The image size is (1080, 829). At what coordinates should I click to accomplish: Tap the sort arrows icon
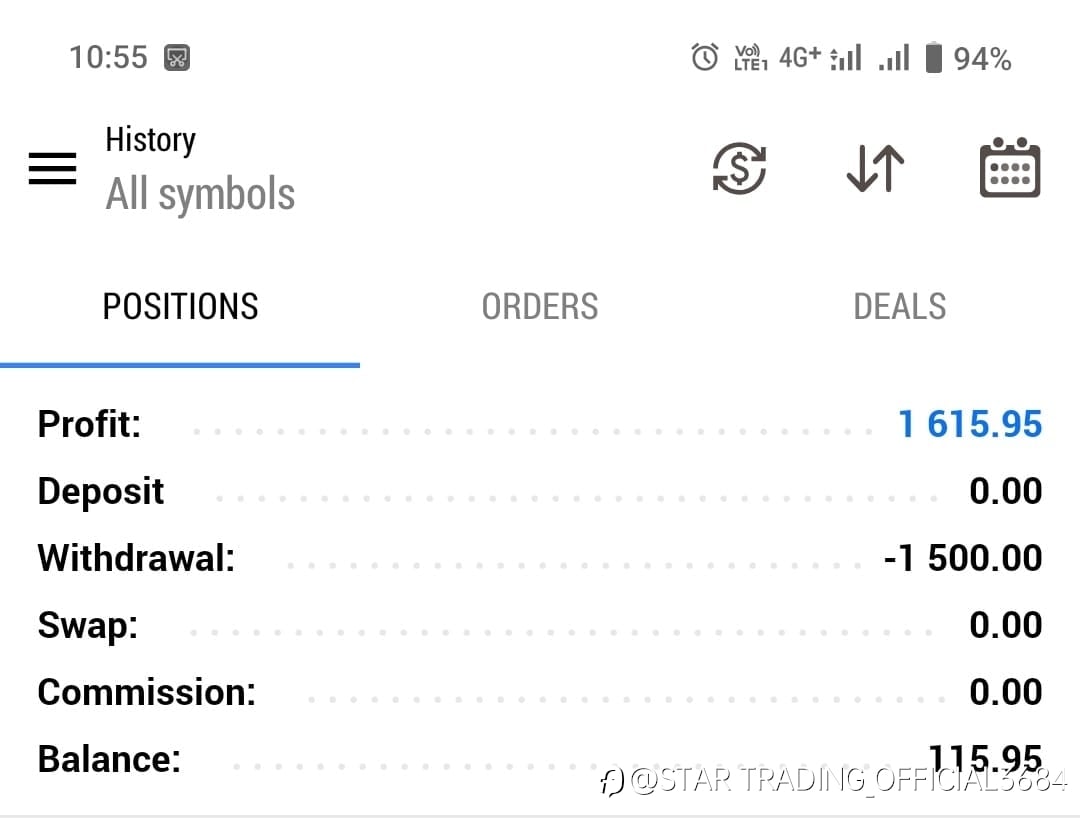875,168
